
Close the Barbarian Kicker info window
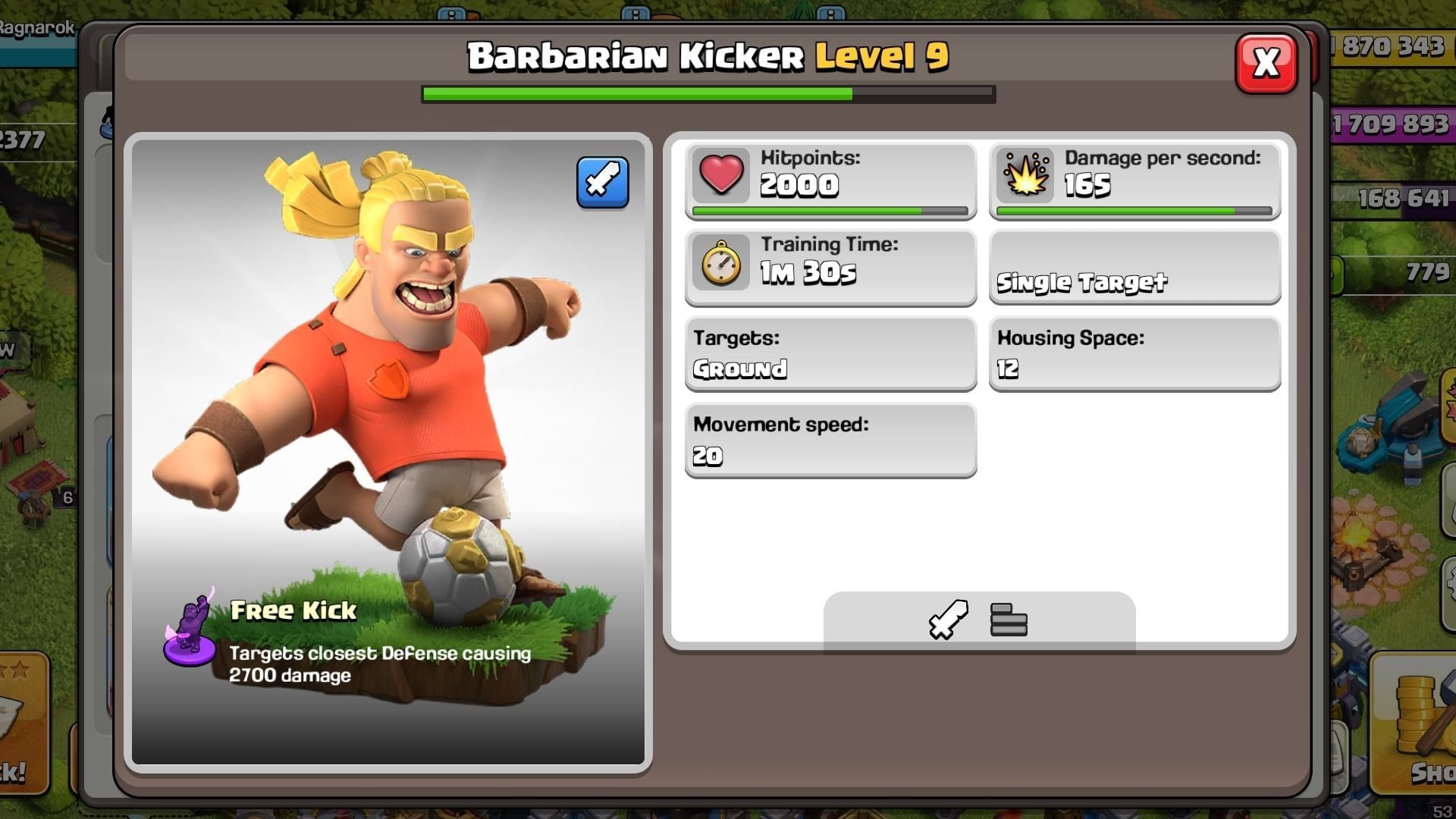[1266, 64]
